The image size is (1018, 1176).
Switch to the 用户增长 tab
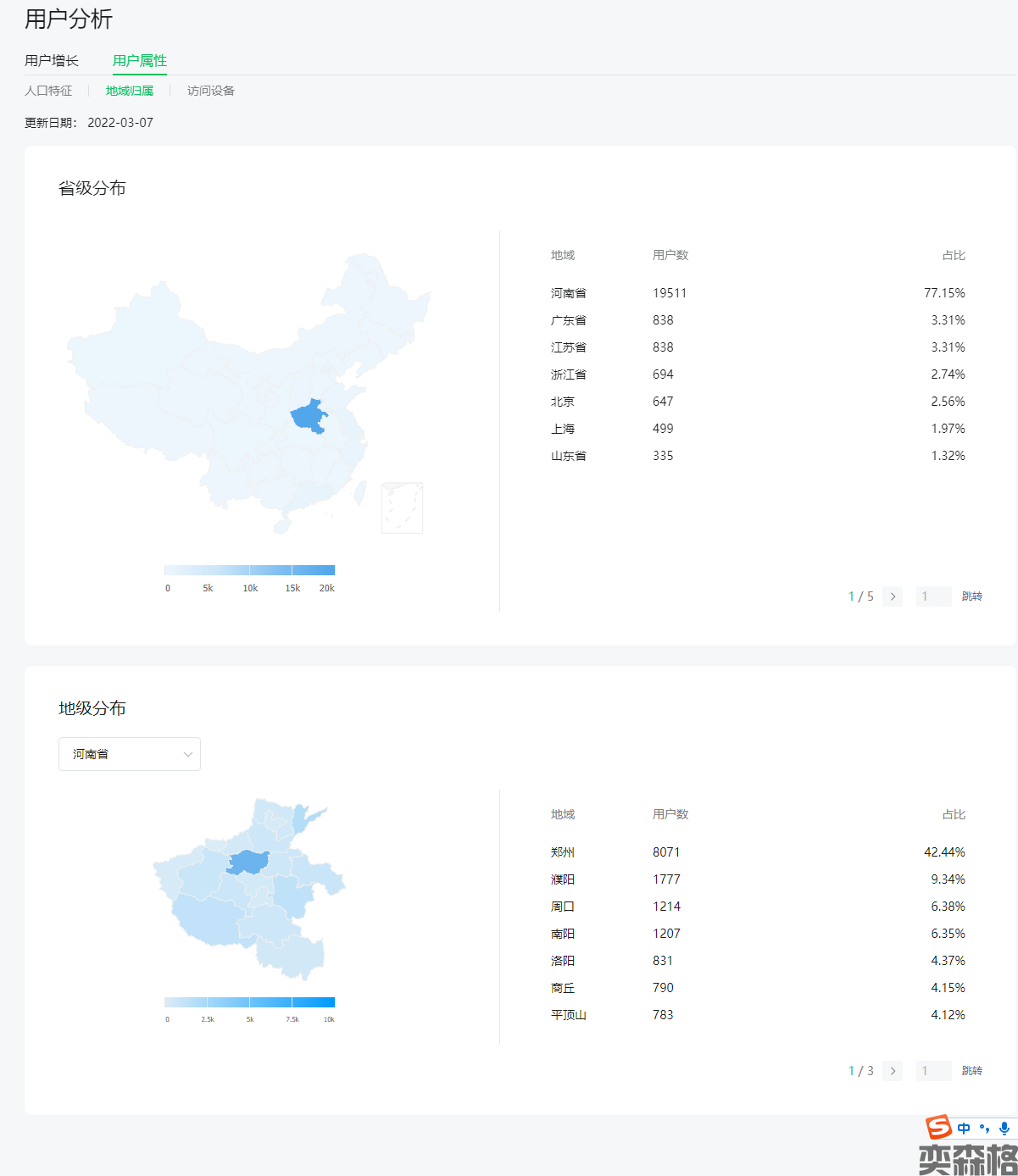pos(52,61)
